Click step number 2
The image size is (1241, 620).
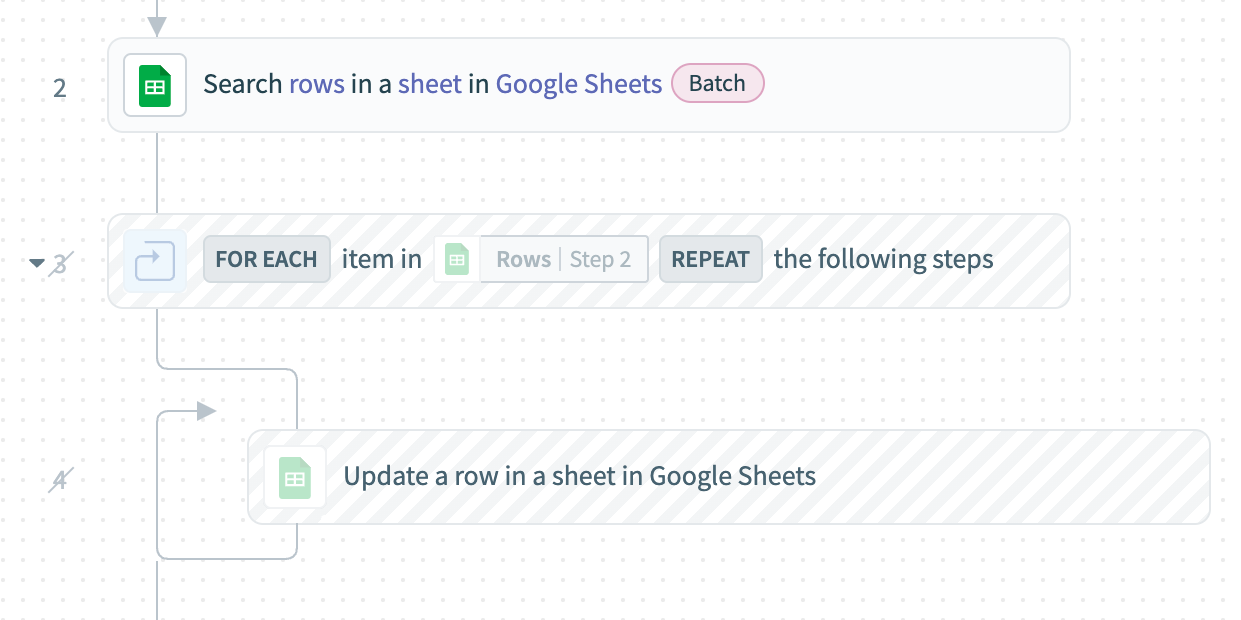point(60,88)
